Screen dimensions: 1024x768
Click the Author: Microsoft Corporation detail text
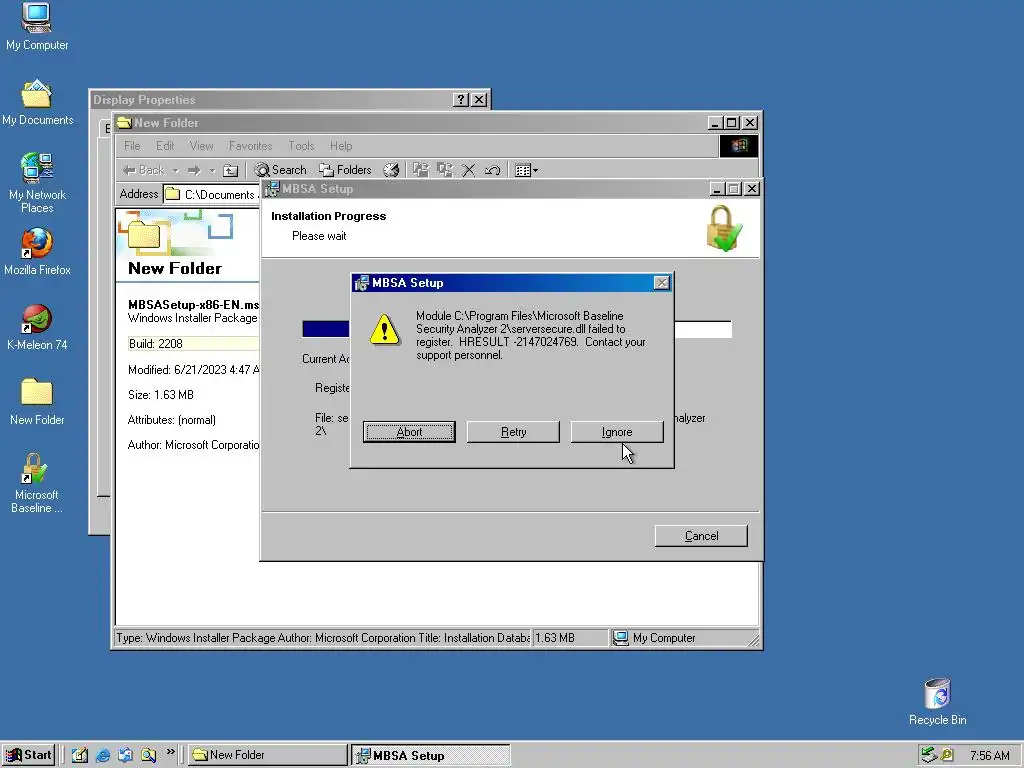pyautogui.click(x=193, y=445)
